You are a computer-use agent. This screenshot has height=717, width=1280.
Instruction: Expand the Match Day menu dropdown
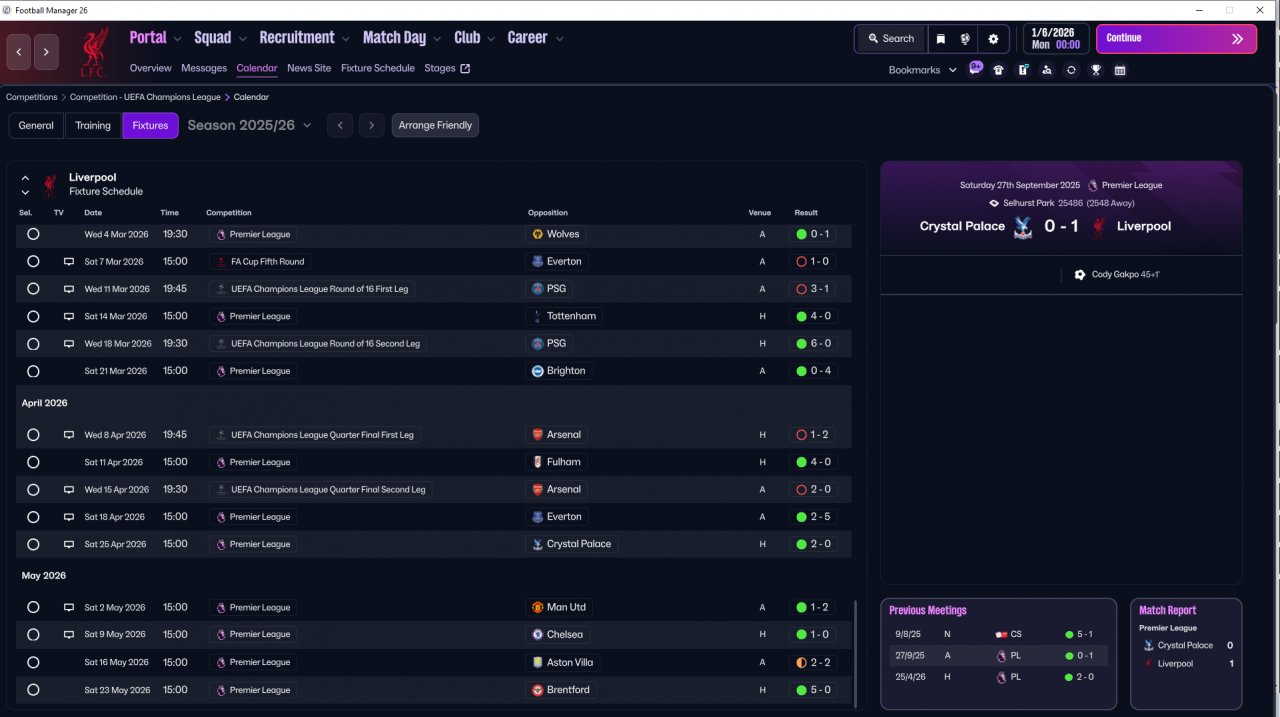[x=436, y=39]
